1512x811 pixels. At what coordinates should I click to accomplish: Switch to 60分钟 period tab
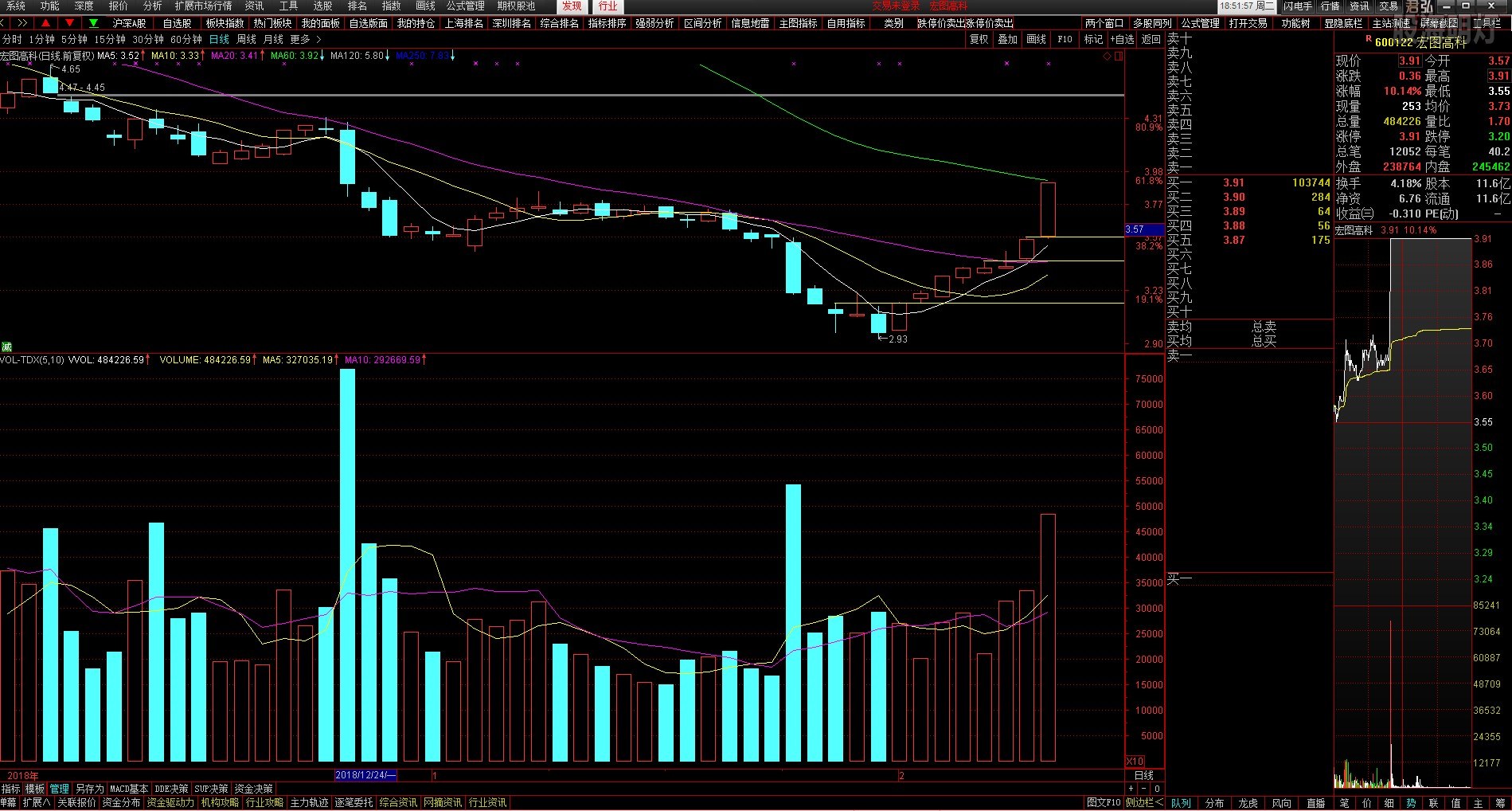coord(186,39)
